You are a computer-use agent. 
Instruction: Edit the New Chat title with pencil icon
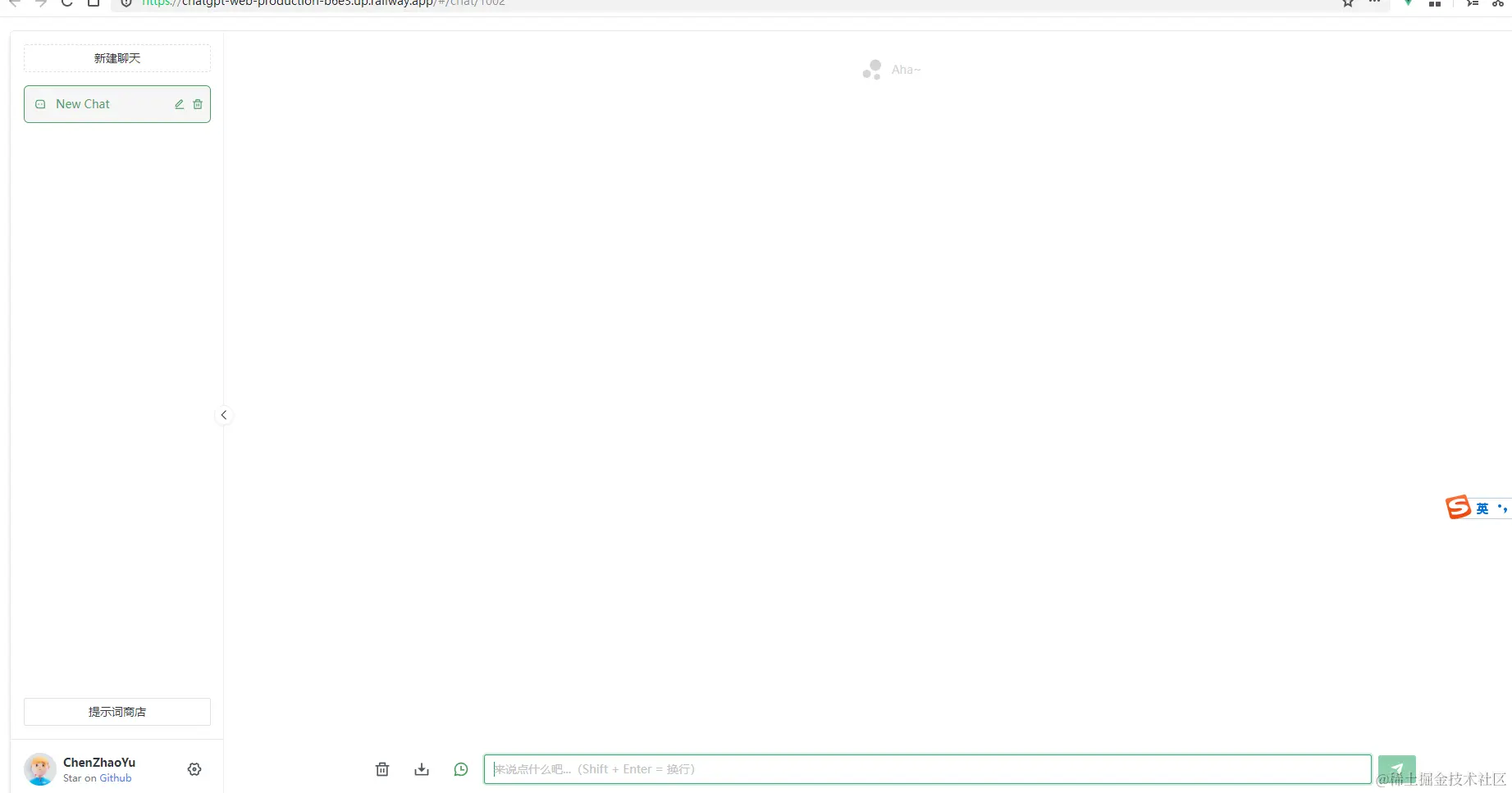180,104
